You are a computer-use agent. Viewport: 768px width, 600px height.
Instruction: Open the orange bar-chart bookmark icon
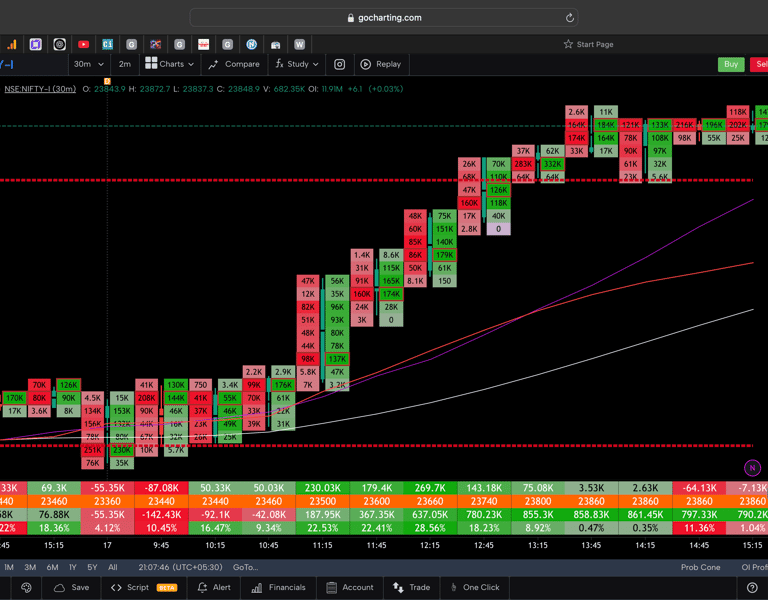point(11,45)
